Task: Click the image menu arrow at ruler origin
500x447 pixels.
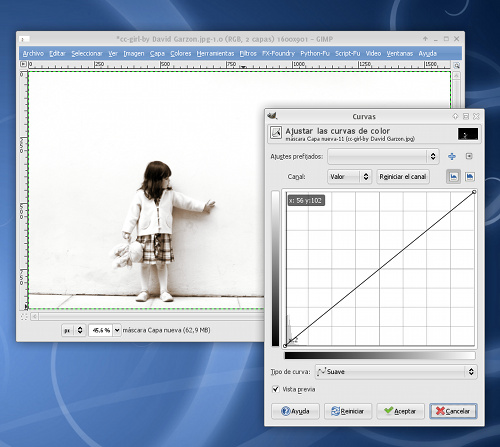Action: (x=23, y=64)
